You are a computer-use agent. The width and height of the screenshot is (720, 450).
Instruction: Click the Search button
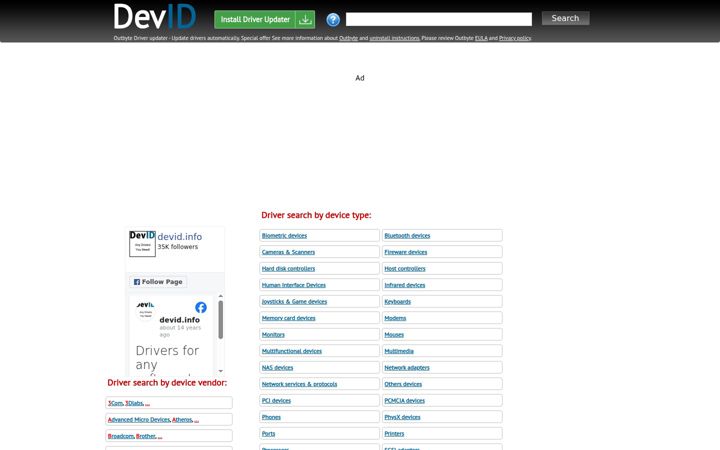pos(565,18)
